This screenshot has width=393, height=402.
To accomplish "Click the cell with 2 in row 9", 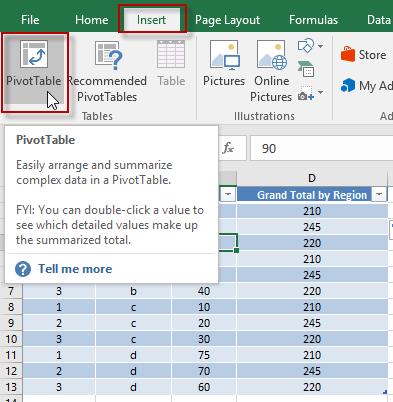I will tap(59, 323).
